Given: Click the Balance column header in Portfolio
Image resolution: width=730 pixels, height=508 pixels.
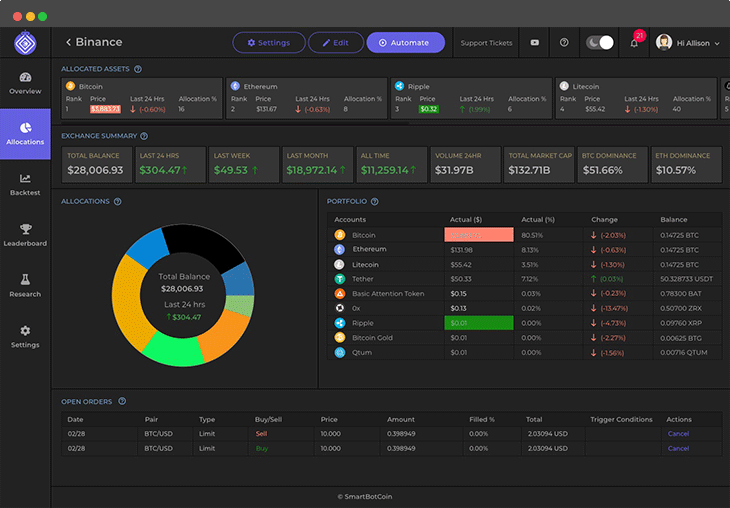Looking at the screenshot, I should [x=673, y=219].
